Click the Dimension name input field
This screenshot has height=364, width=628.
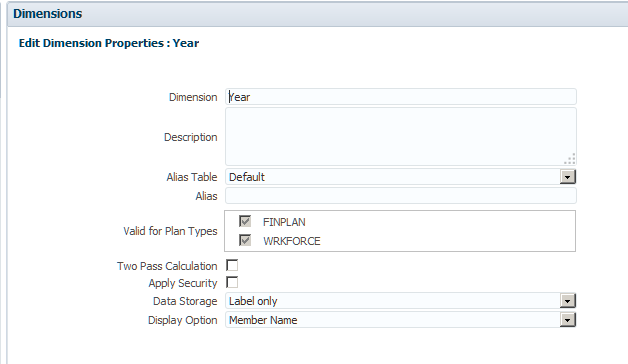click(401, 97)
